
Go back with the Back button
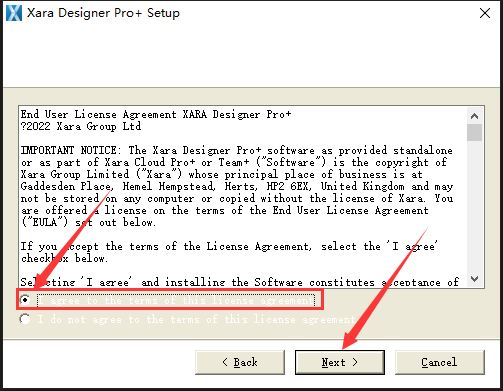click(240, 362)
